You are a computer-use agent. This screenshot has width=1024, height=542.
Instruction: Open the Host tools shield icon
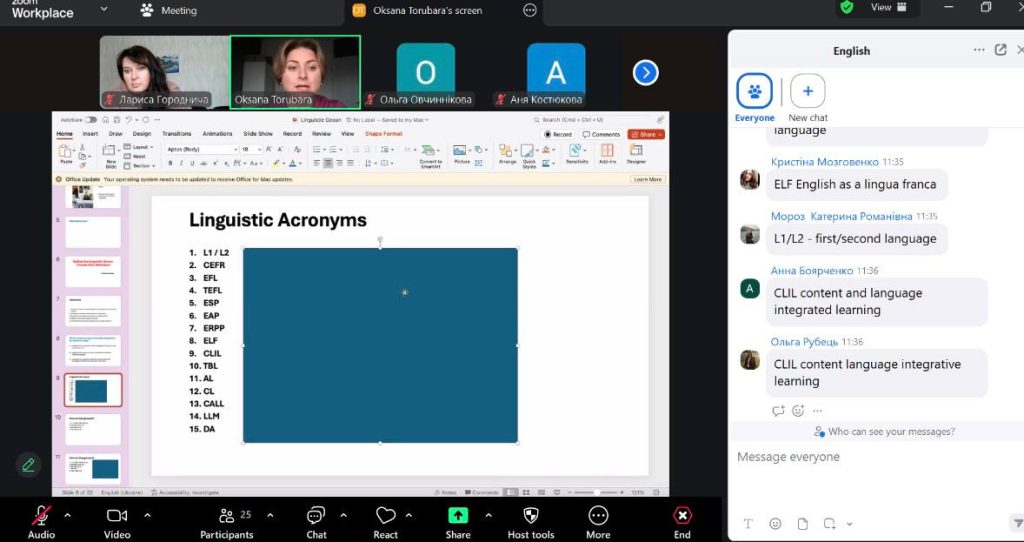[530, 516]
